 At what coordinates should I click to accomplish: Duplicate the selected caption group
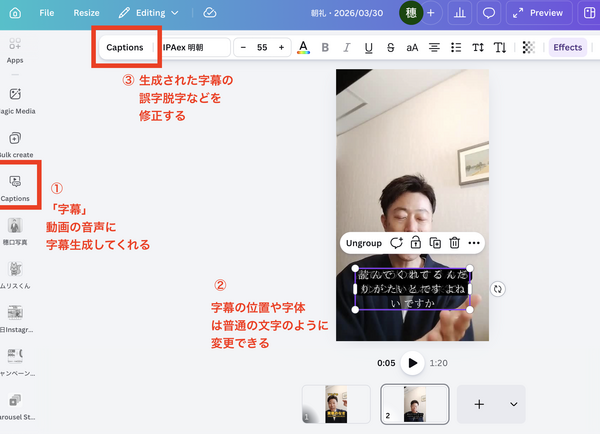coord(435,242)
